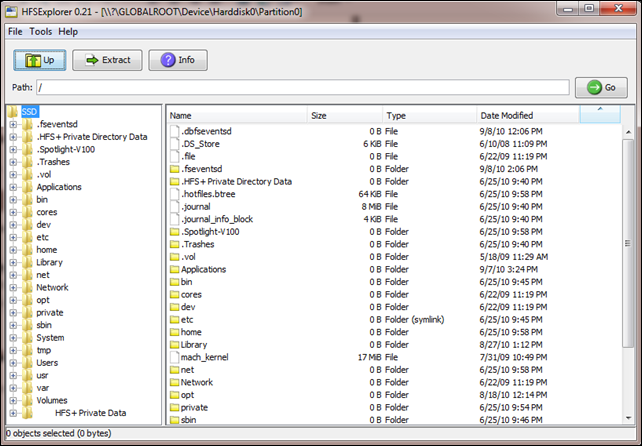Click the .dbfseventsd file icon in list
This screenshot has height=446, width=642.
[175, 131]
